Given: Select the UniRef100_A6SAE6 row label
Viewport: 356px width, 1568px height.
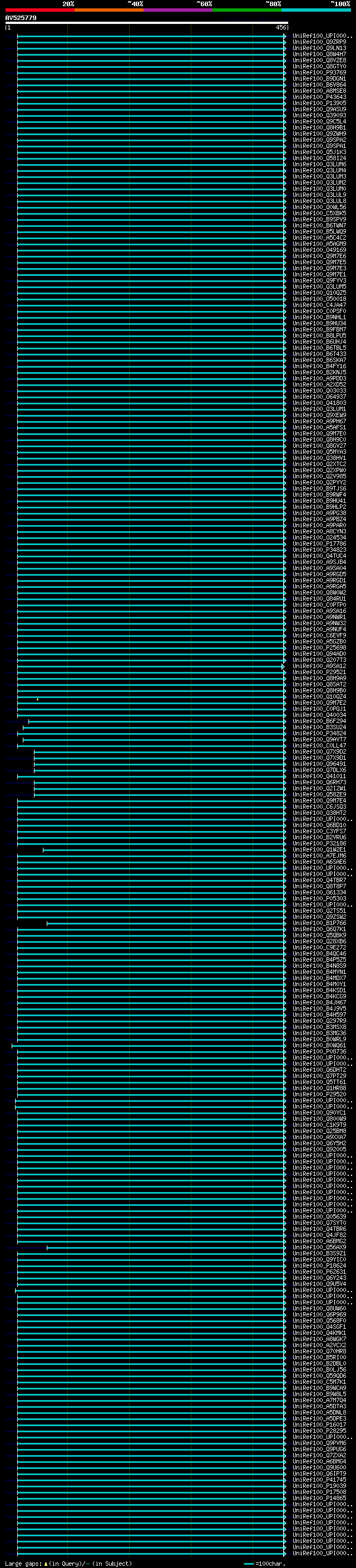Looking at the screenshot, I should click(x=319, y=861).
